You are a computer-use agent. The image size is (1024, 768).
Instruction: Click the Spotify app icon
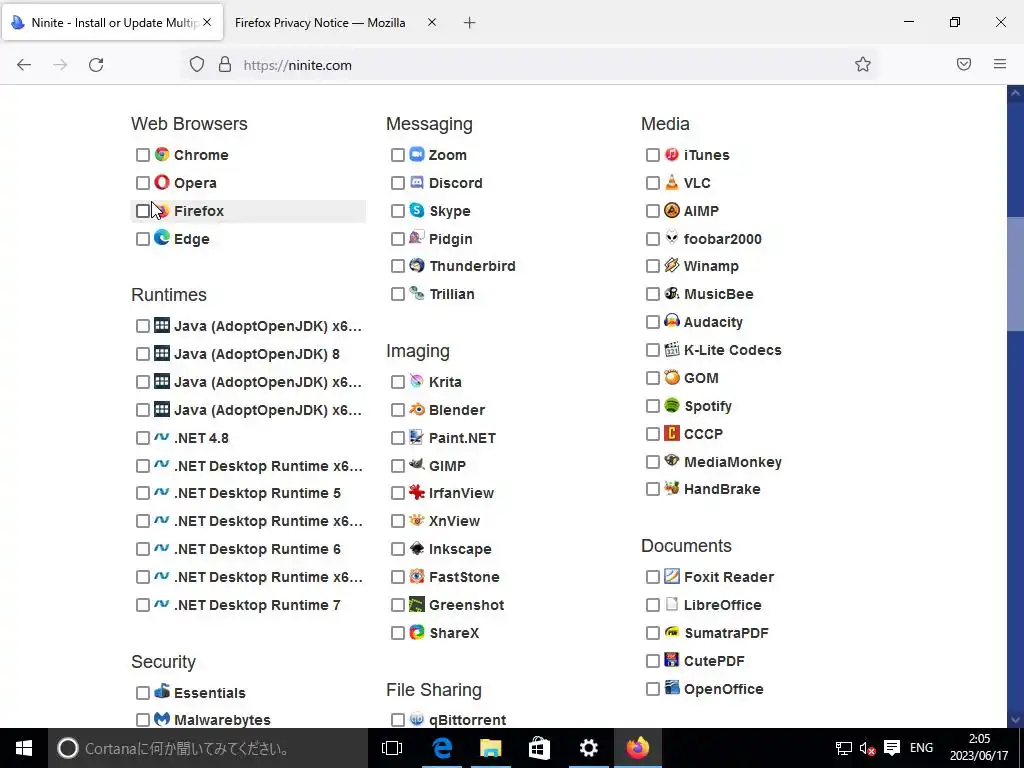click(x=672, y=406)
